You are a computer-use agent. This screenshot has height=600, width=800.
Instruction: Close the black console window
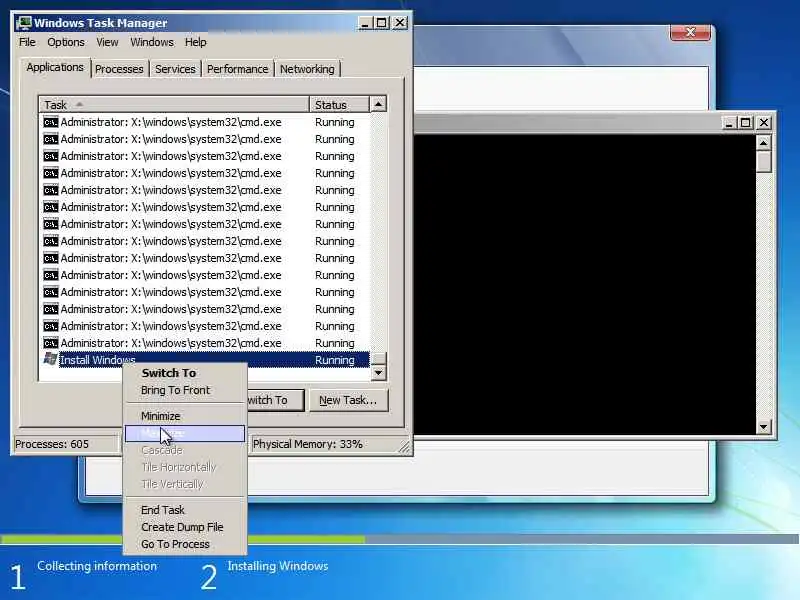click(764, 122)
